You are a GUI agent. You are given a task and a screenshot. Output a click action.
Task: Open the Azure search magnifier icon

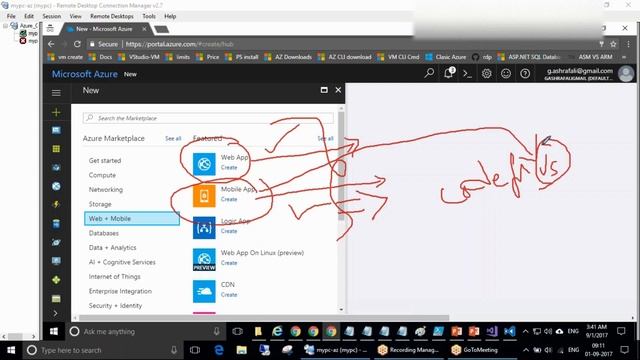429,73
